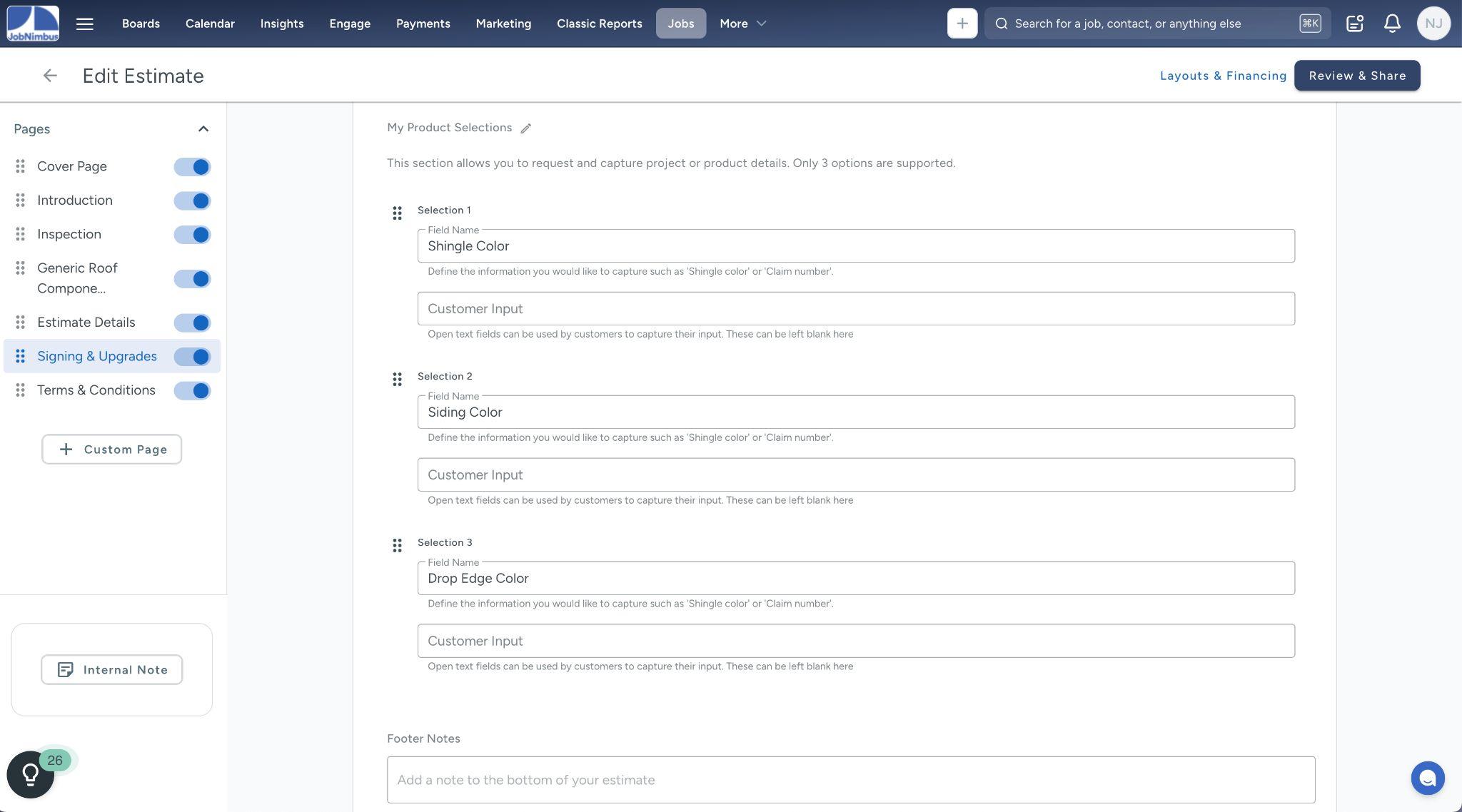Open the chat bubble widget
Viewport: 1462px width, 812px height.
click(x=1427, y=778)
